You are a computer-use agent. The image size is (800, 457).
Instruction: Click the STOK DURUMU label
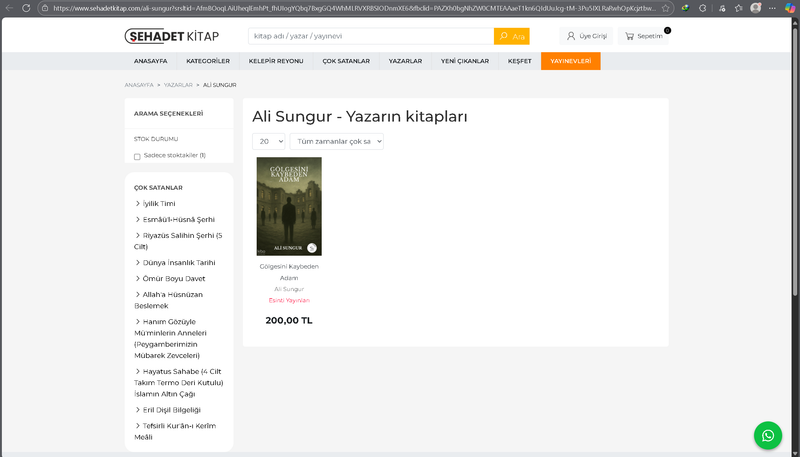156,139
